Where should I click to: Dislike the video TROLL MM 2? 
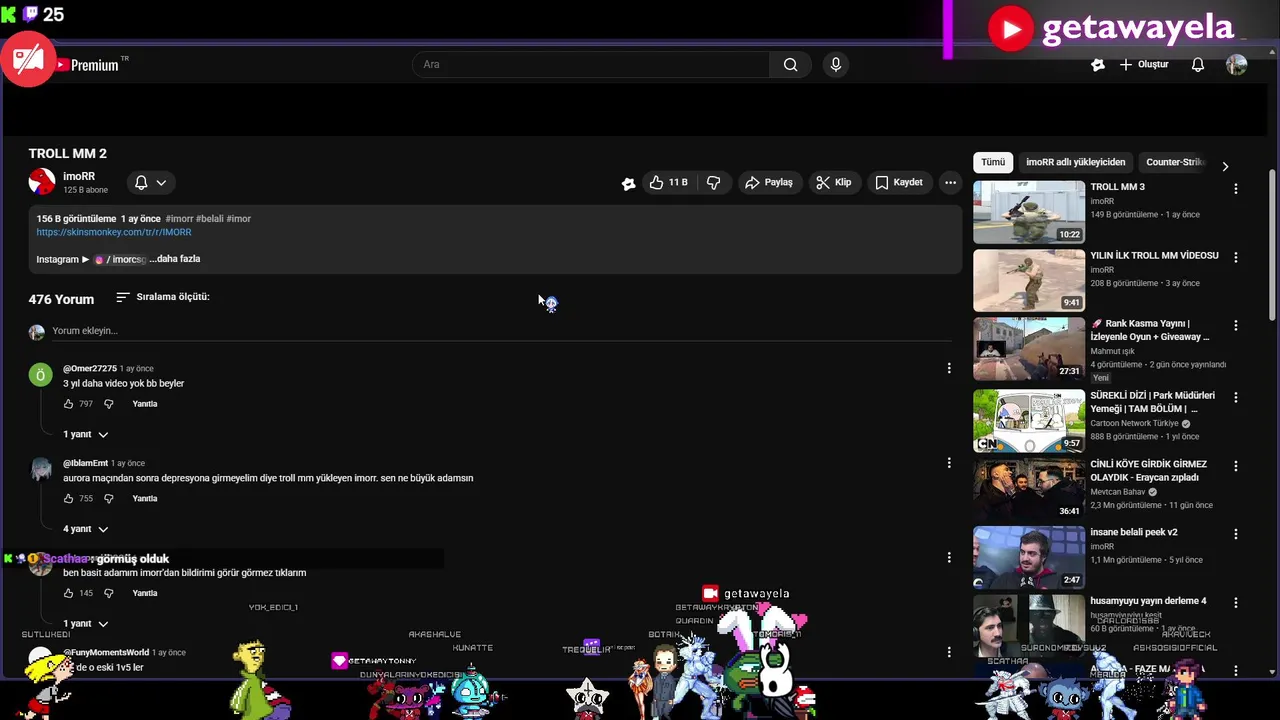pos(713,182)
